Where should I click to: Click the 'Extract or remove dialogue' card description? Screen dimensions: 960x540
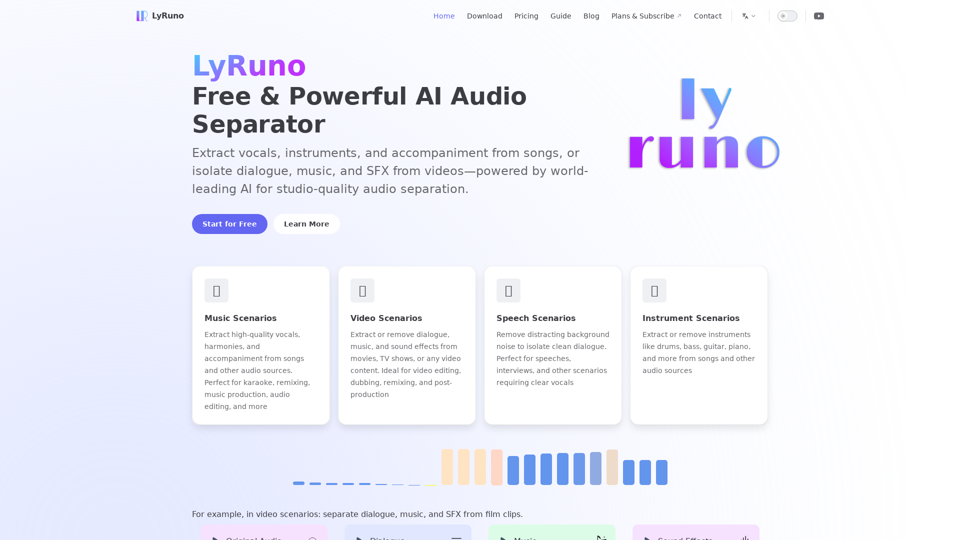[405, 364]
